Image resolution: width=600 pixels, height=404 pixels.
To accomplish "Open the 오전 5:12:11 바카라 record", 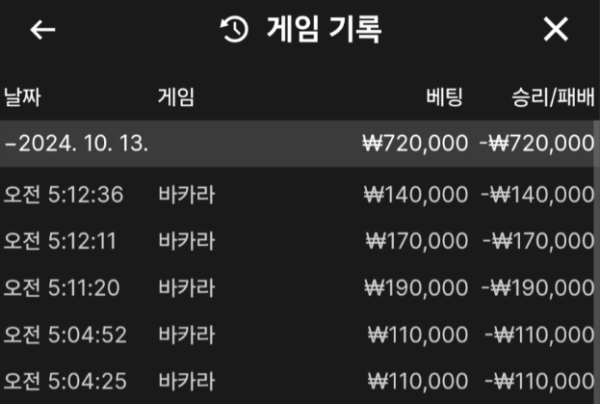I will coord(300,241).
